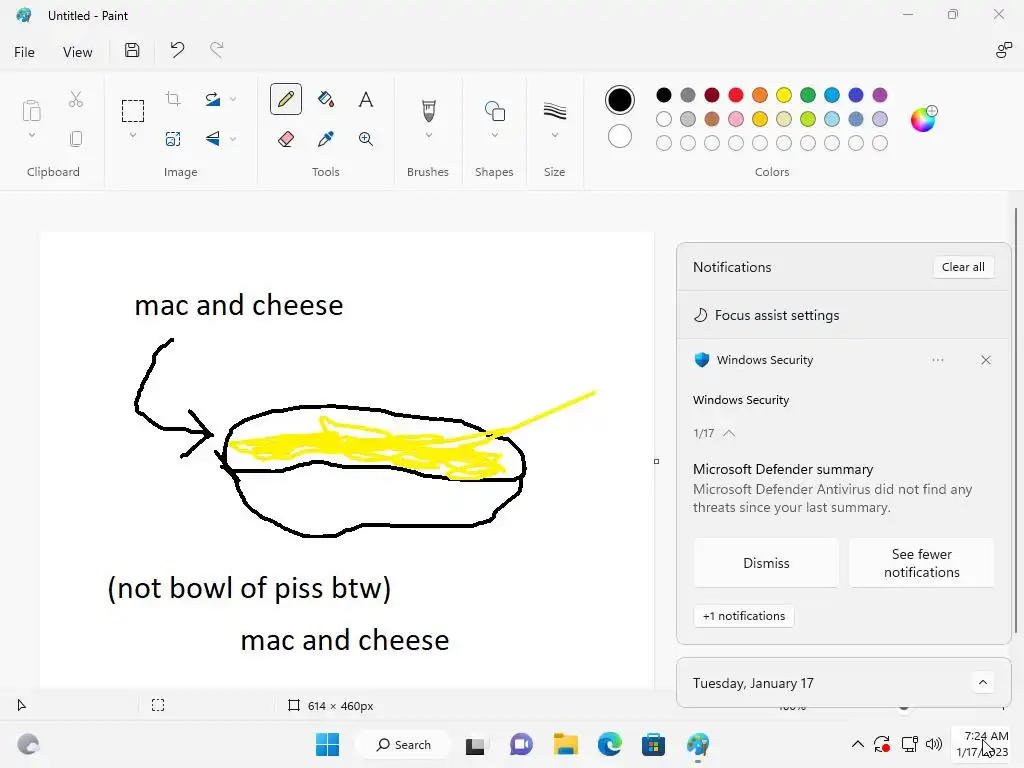Open Windows Security notification options ellipsis
The image size is (1024, 768).
pos(938,360)
